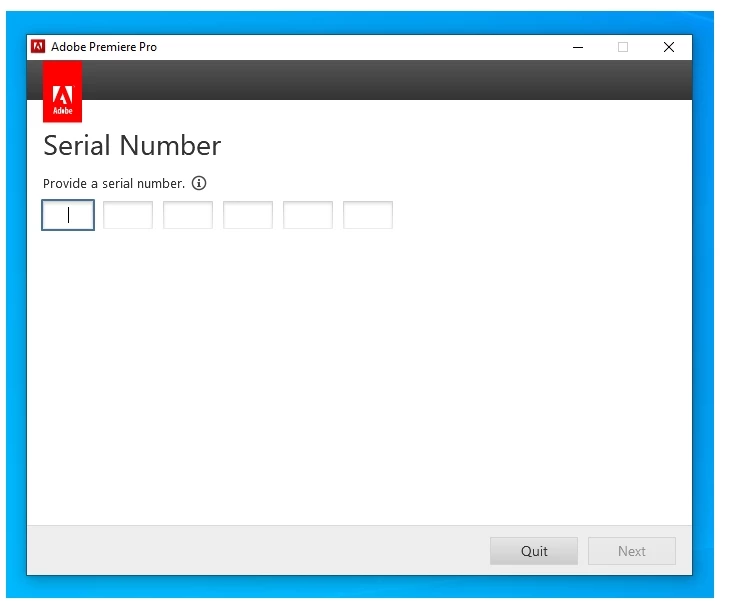
Task: Select the fourth serial number field
Action: tap(248, 215)
